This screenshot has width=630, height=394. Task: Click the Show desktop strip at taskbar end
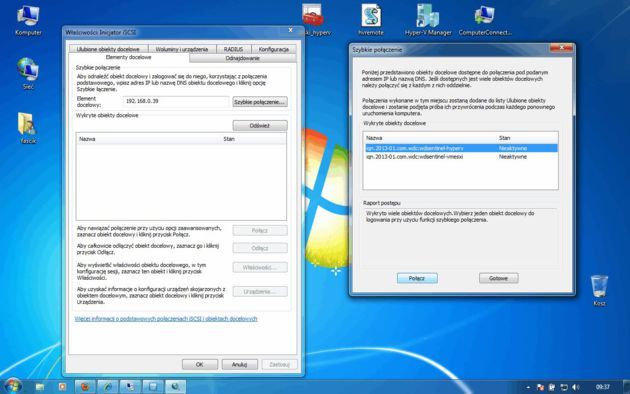(x=626, y=387)
